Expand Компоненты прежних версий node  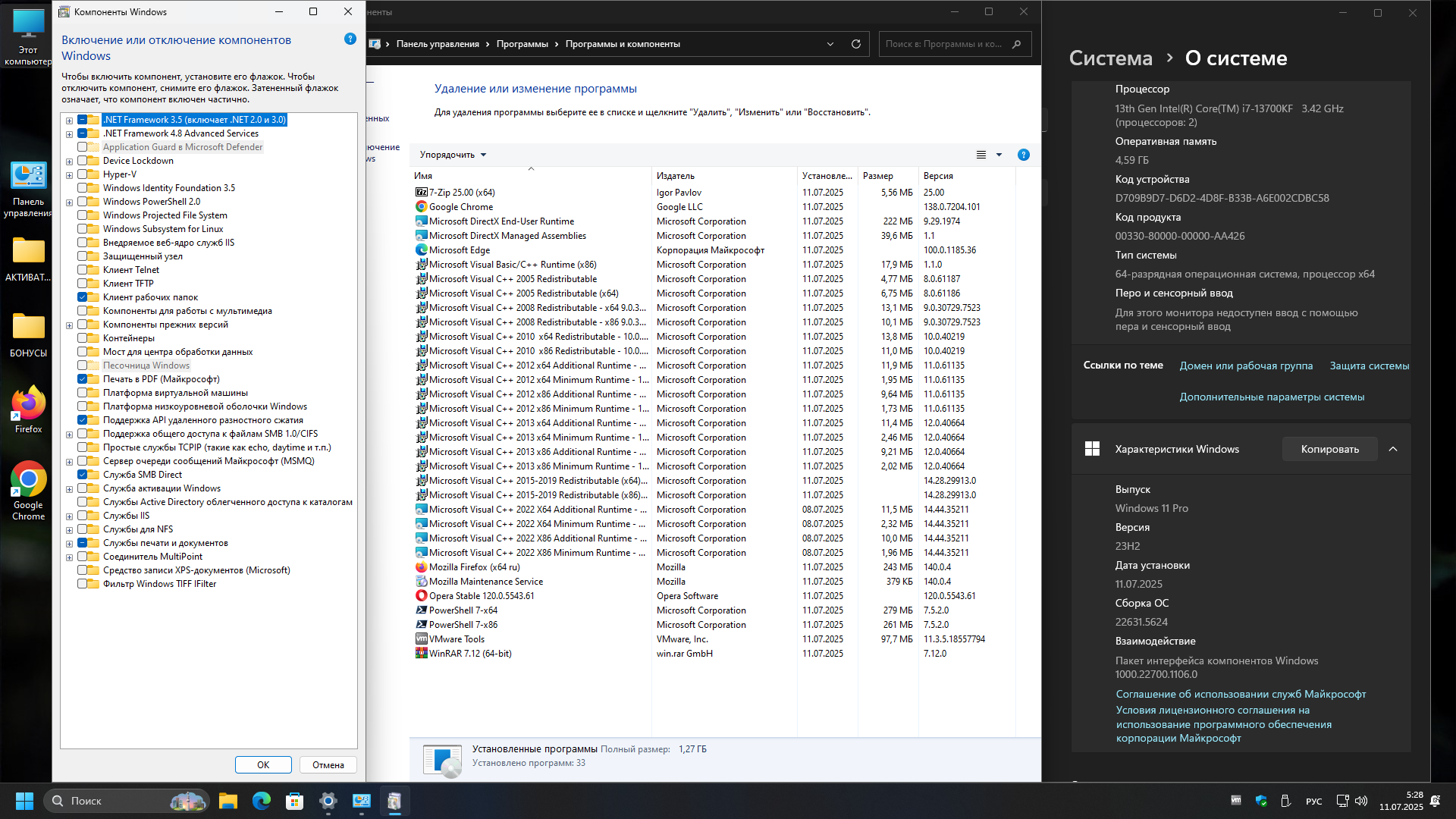pyautogui.click(x=69, y=325)
